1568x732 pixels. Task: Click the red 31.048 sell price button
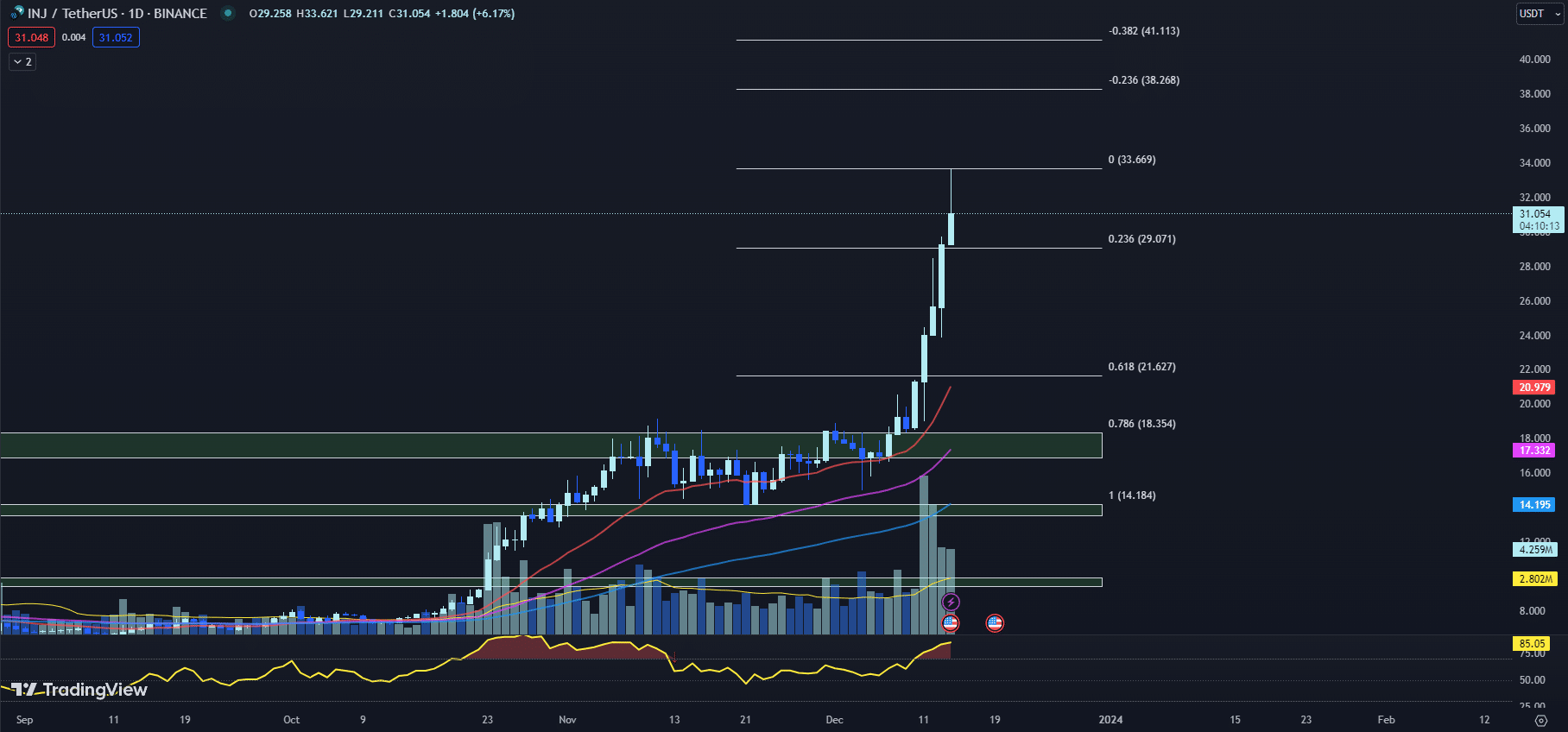(31, 38)
